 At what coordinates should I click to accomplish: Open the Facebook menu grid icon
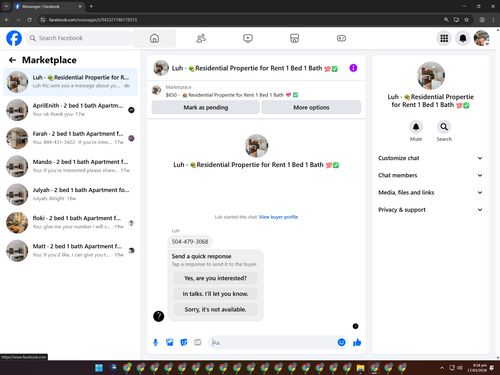[444, 38]
